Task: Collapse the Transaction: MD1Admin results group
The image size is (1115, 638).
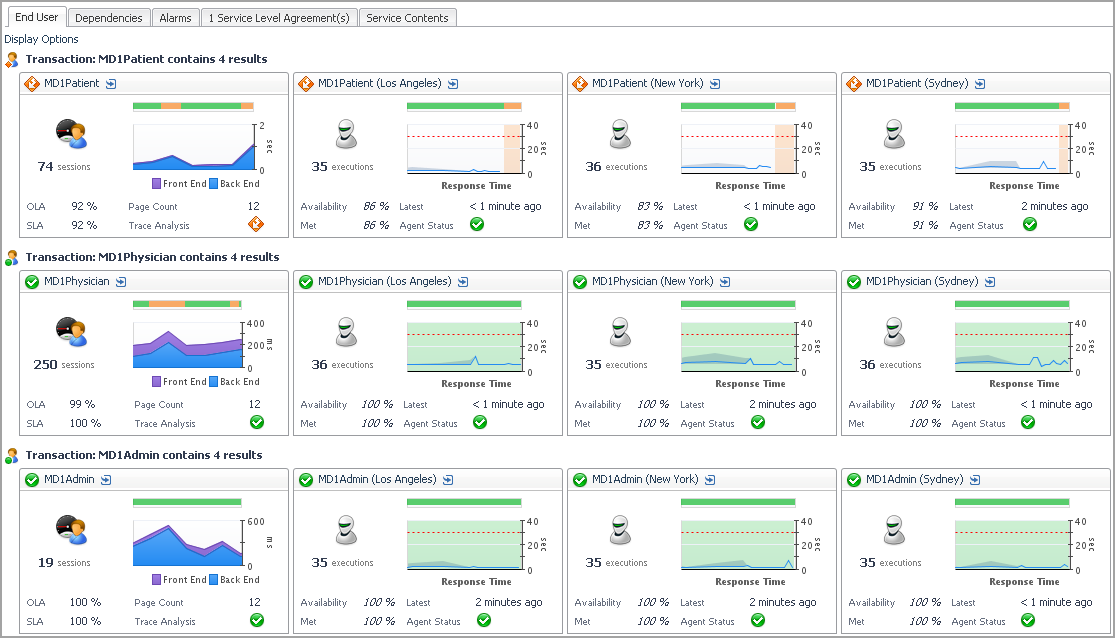Action: pos(144,455)
